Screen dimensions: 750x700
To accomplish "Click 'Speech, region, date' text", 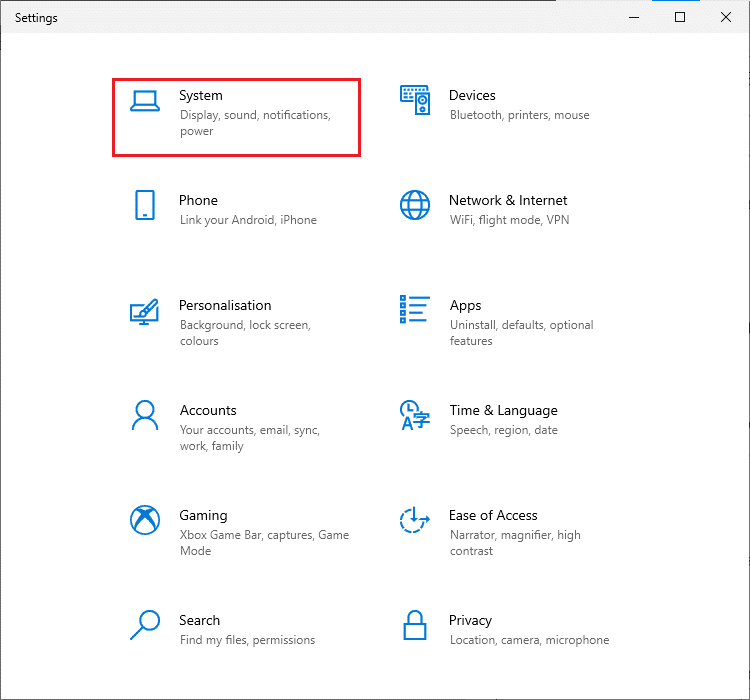I will (504, 430).
